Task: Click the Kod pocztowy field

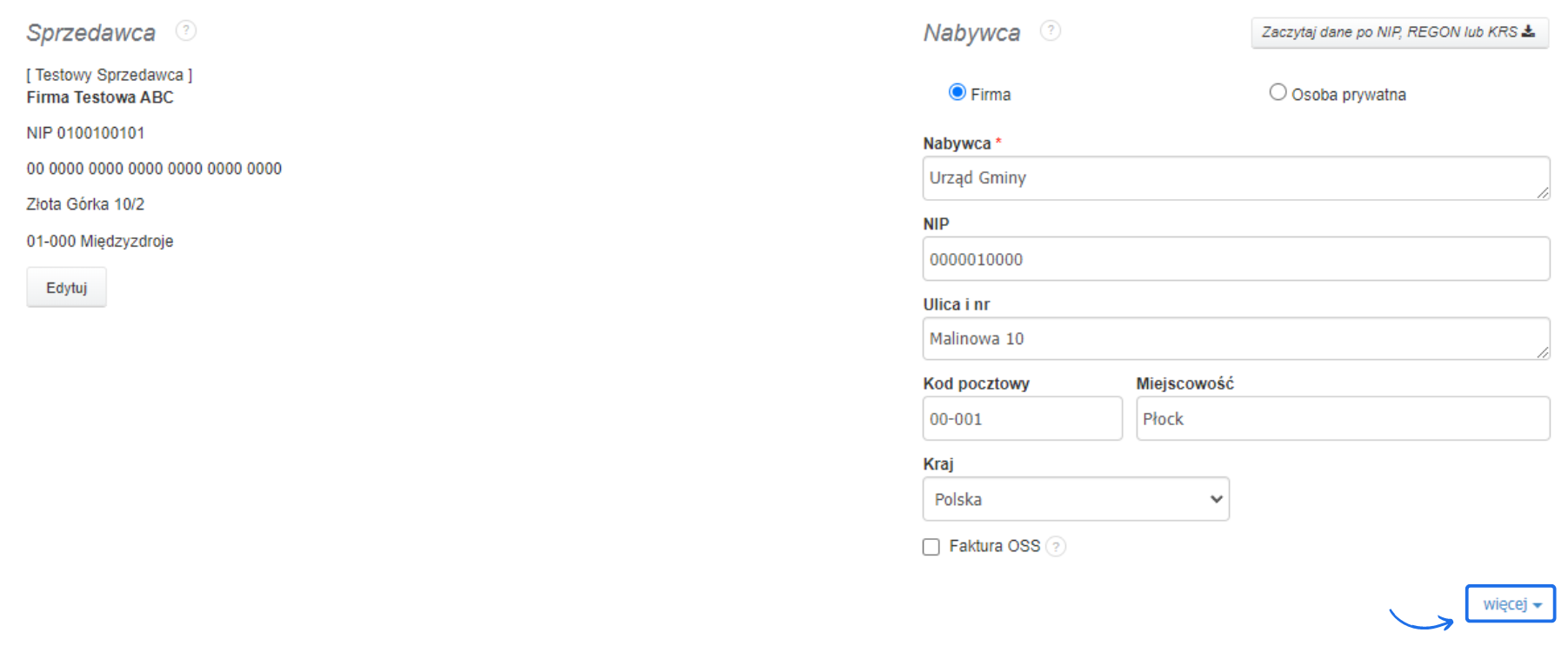Action: click(1022, 419)
